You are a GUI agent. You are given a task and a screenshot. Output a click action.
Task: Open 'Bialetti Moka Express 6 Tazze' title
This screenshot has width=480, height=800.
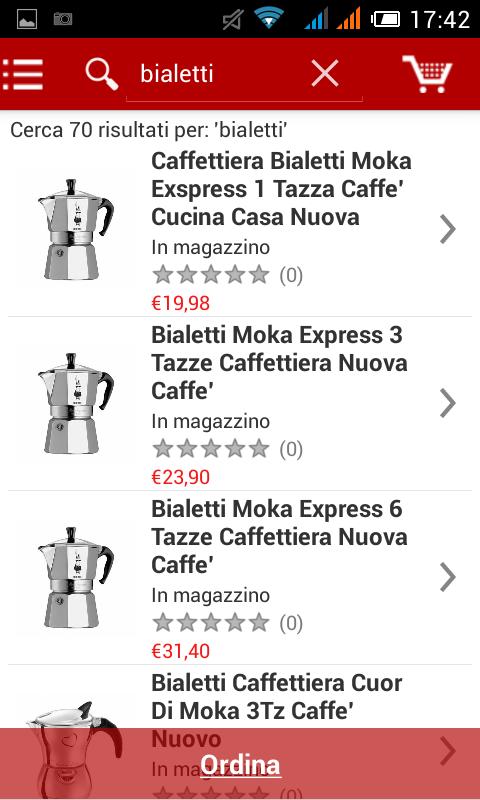[279, 537]
